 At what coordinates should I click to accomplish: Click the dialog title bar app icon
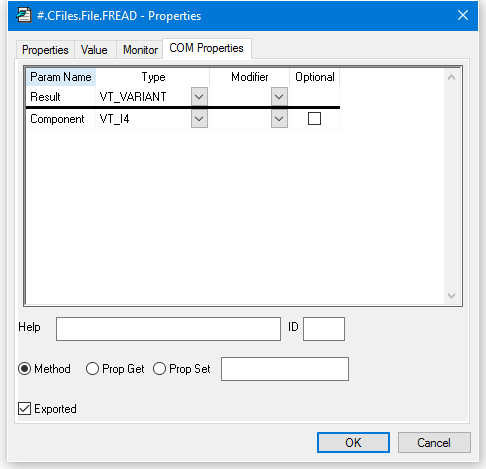coord(24,16)
